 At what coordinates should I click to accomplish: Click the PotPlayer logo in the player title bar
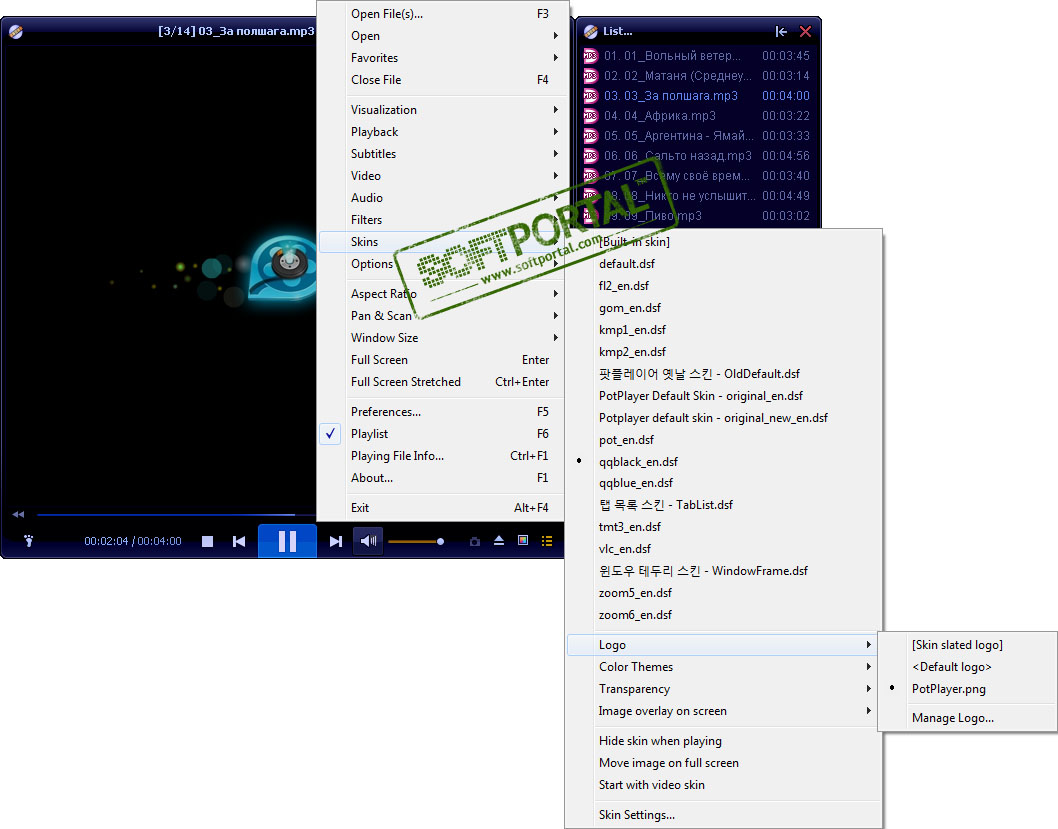coord(16,32)
